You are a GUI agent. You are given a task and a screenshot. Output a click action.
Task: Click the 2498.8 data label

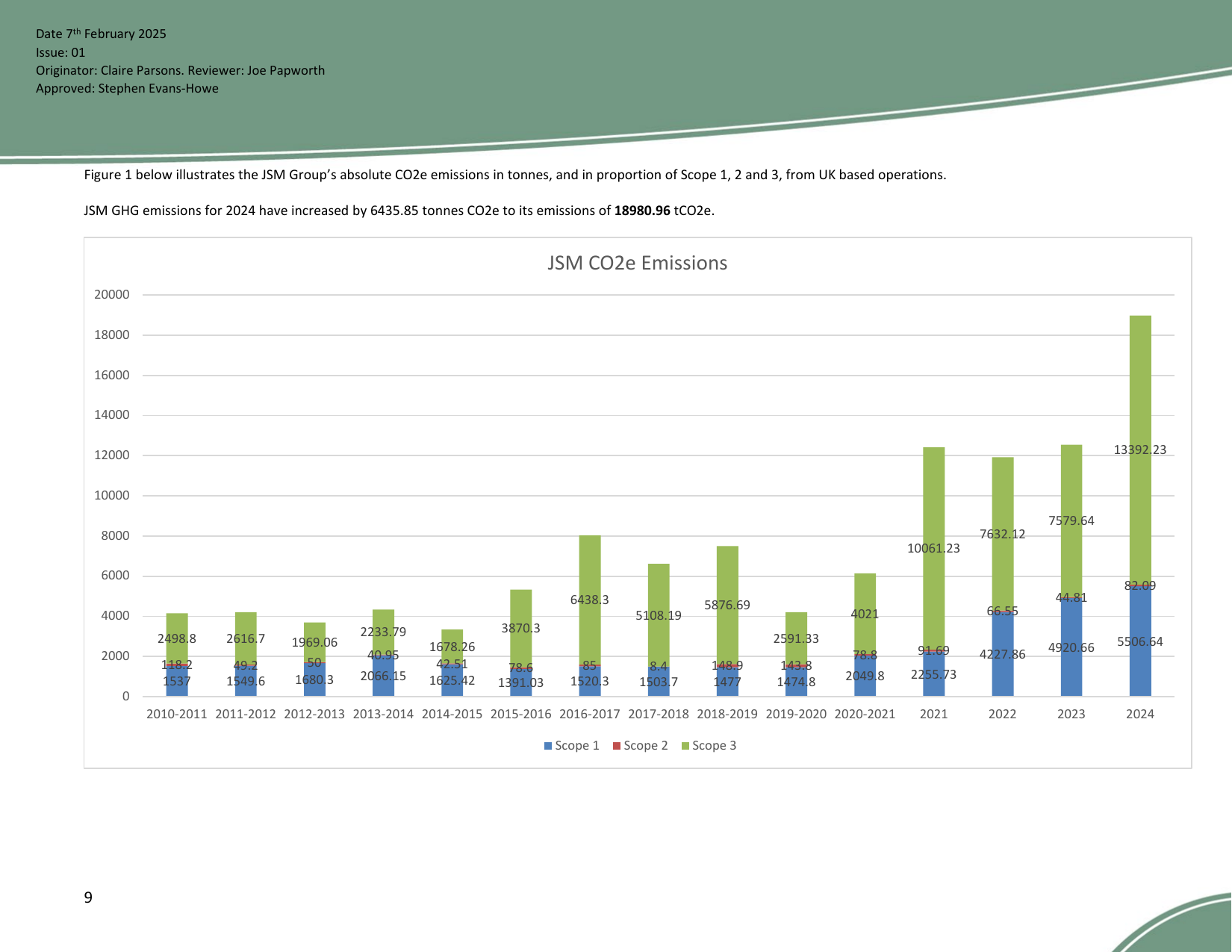(x=177, y=638)
